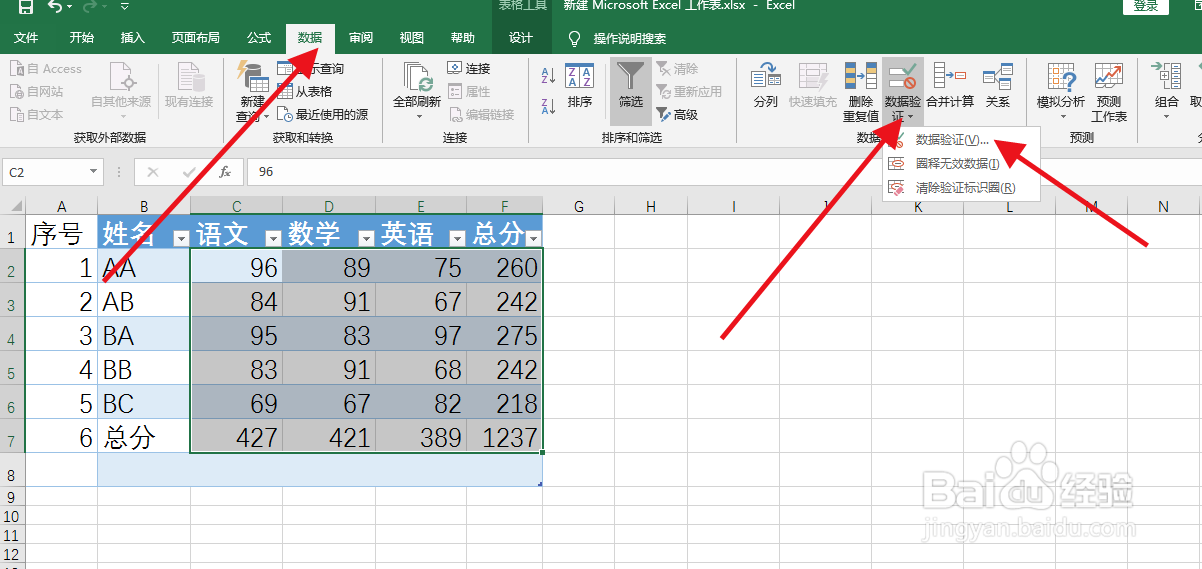Select cell B7 labeled 总分
1202x569 pixels.
tap(144, 437)
